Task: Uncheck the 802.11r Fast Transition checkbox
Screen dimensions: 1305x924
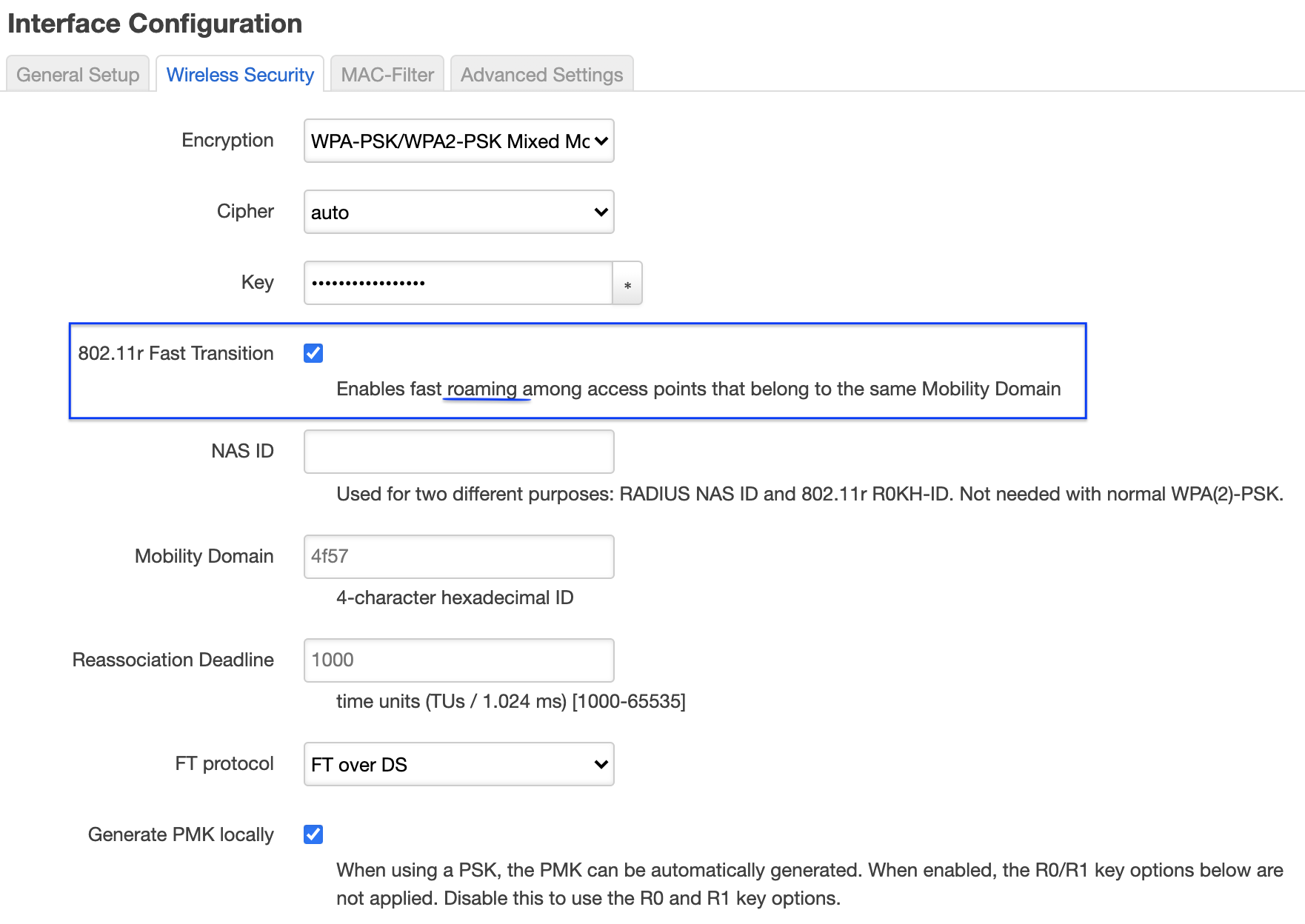Action: point(313,353)
